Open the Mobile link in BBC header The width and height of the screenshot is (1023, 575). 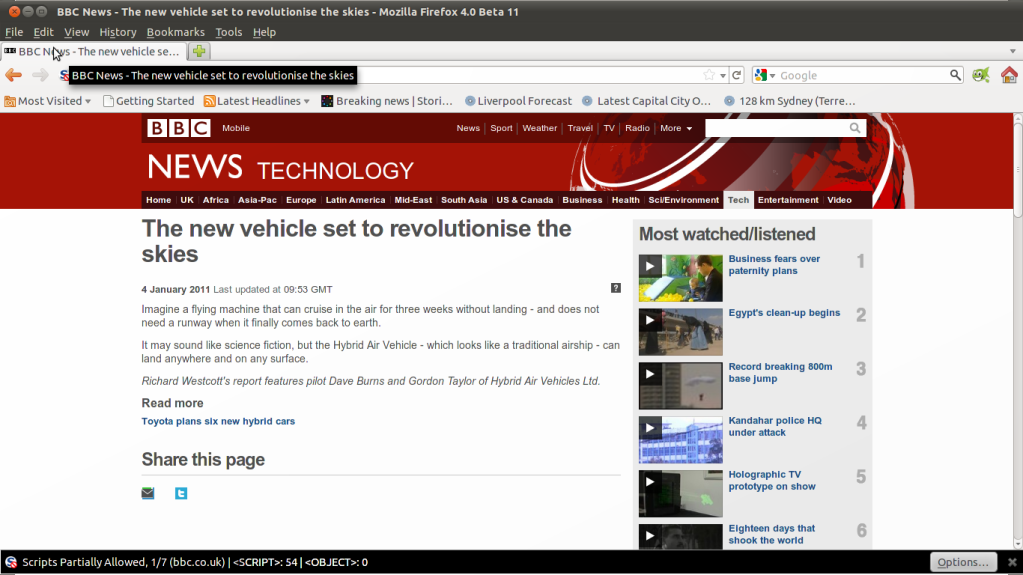coord(236,128)
